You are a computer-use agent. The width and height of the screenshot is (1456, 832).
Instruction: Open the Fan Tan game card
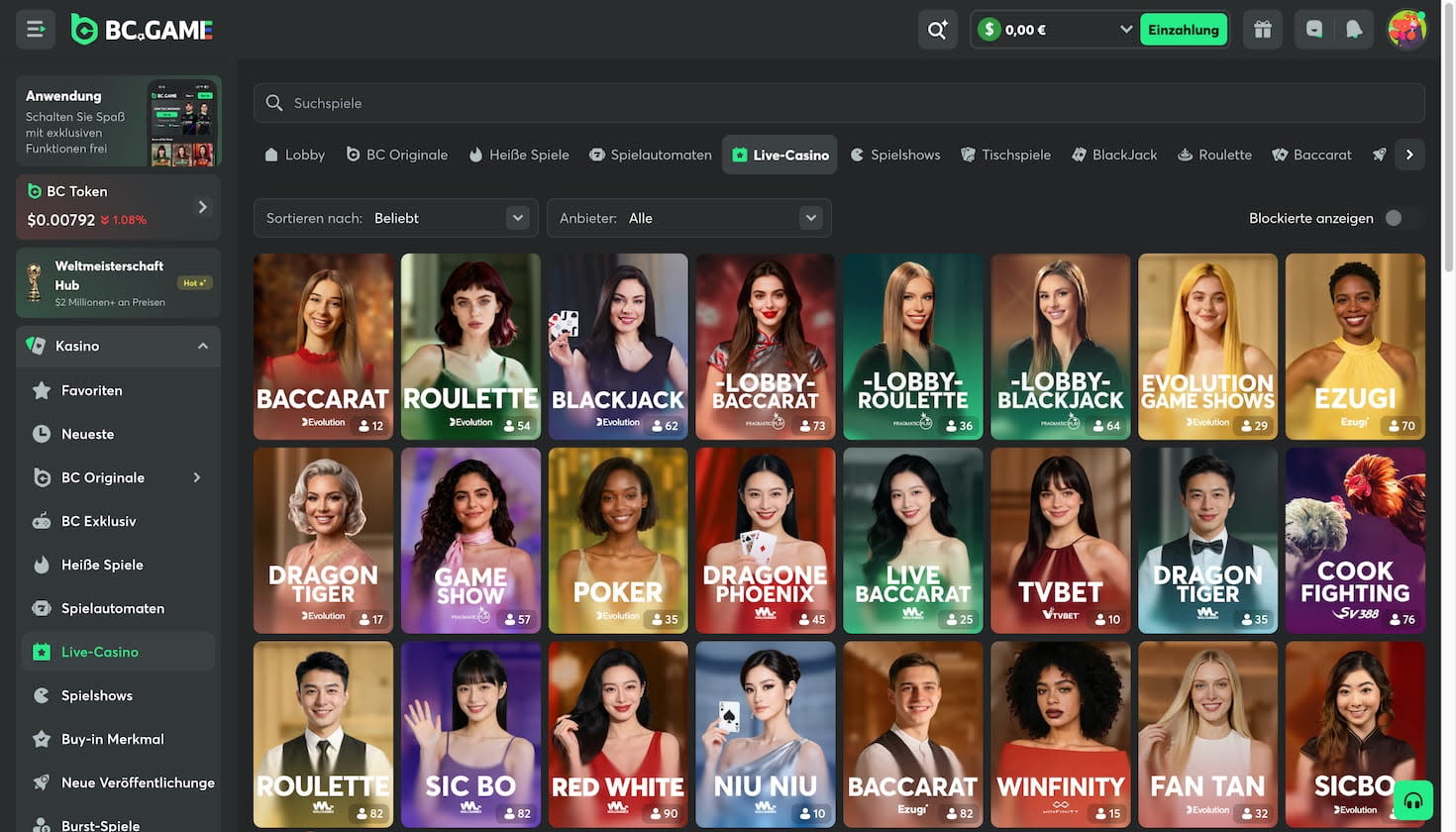tap(1207, 735)
